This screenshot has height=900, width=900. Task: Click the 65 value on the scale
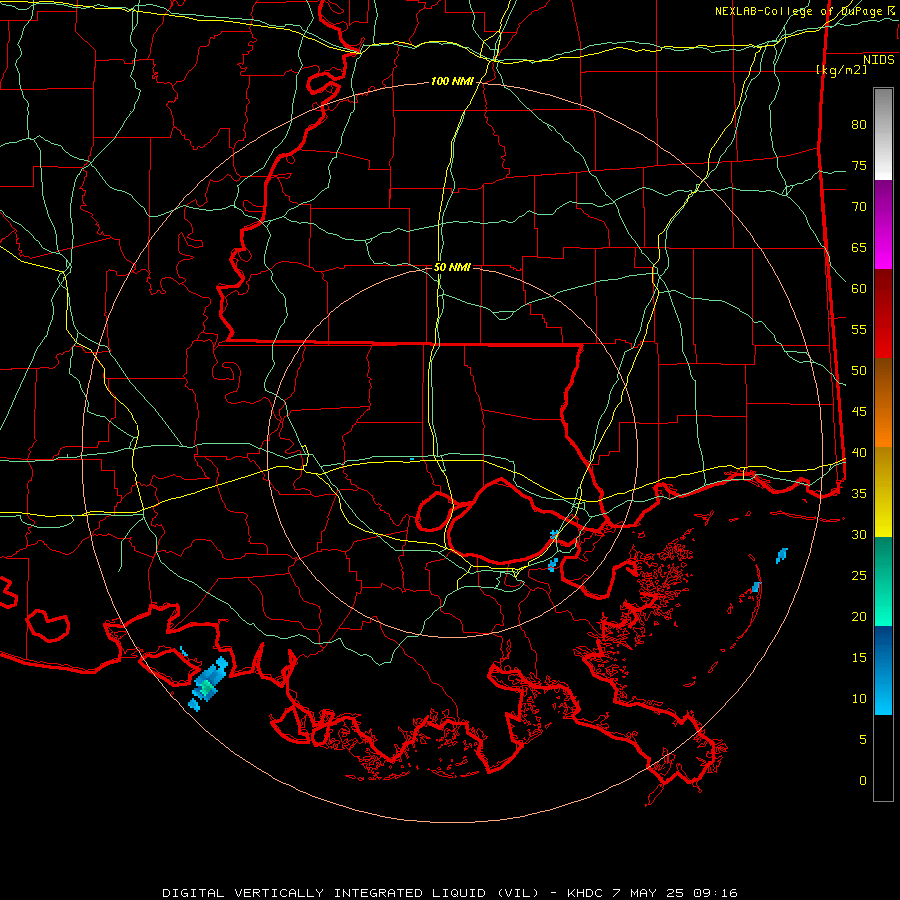(x=859, y=248)
